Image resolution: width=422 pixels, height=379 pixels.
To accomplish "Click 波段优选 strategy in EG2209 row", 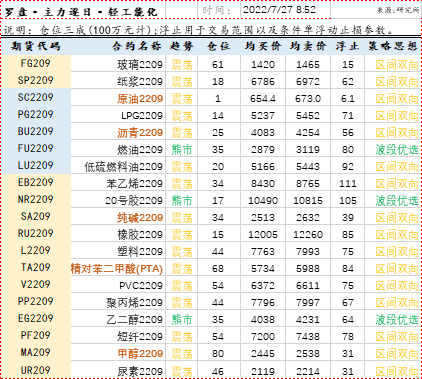I will pos(397,320).
